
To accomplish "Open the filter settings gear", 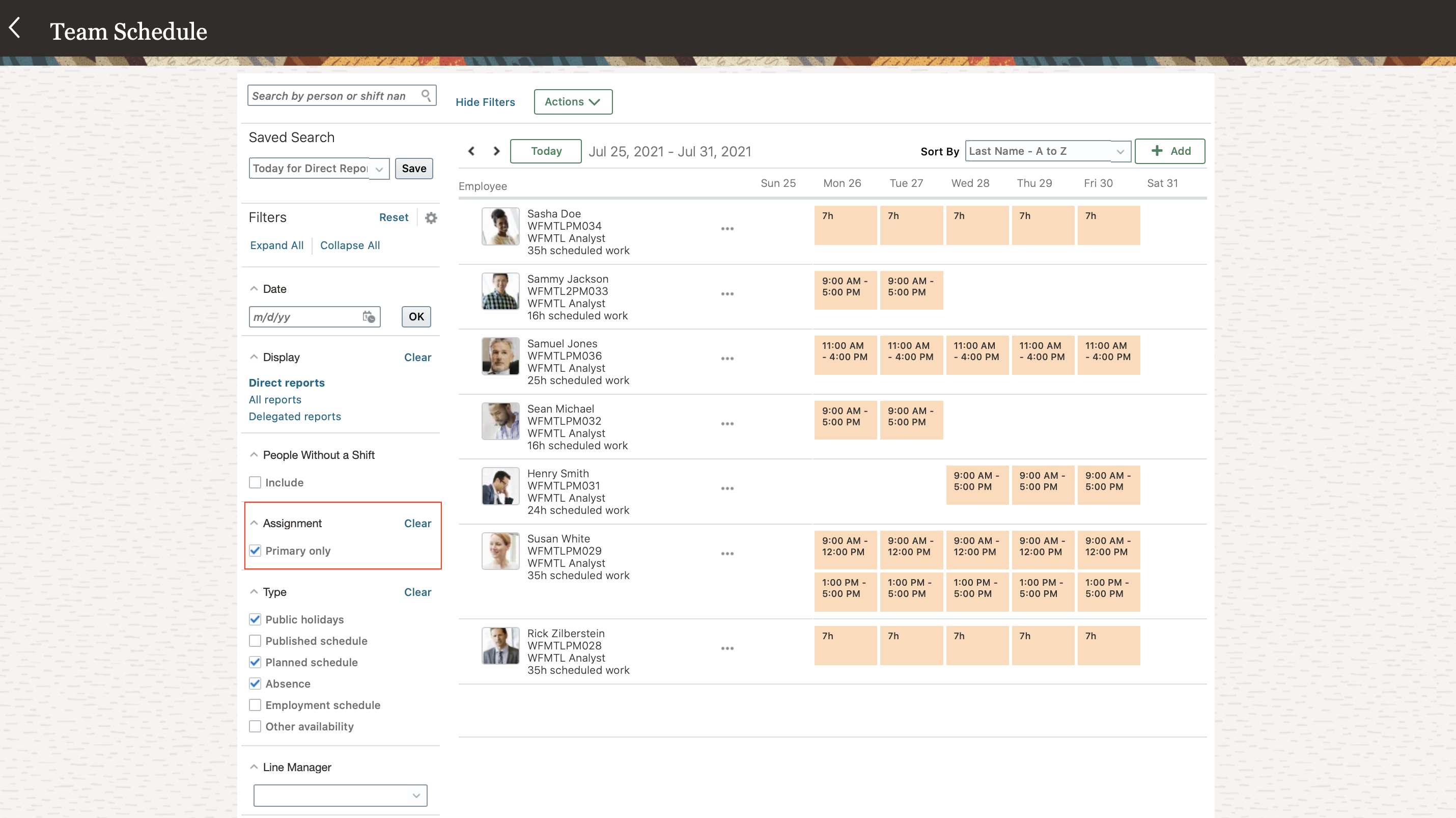I will [431, 217].
